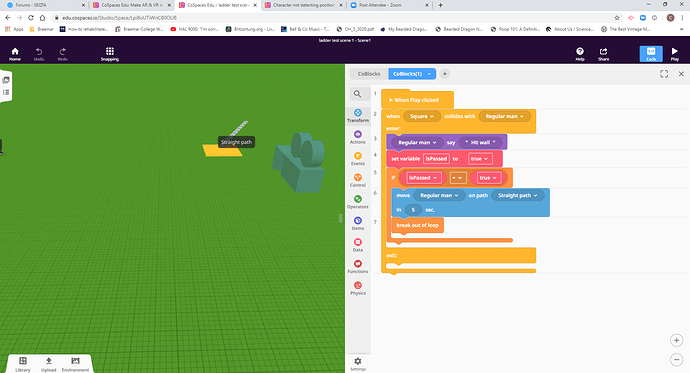Viewport: 690px width, 373px height.
Task: Open the Control blocks category
Action: click(358, 180)
